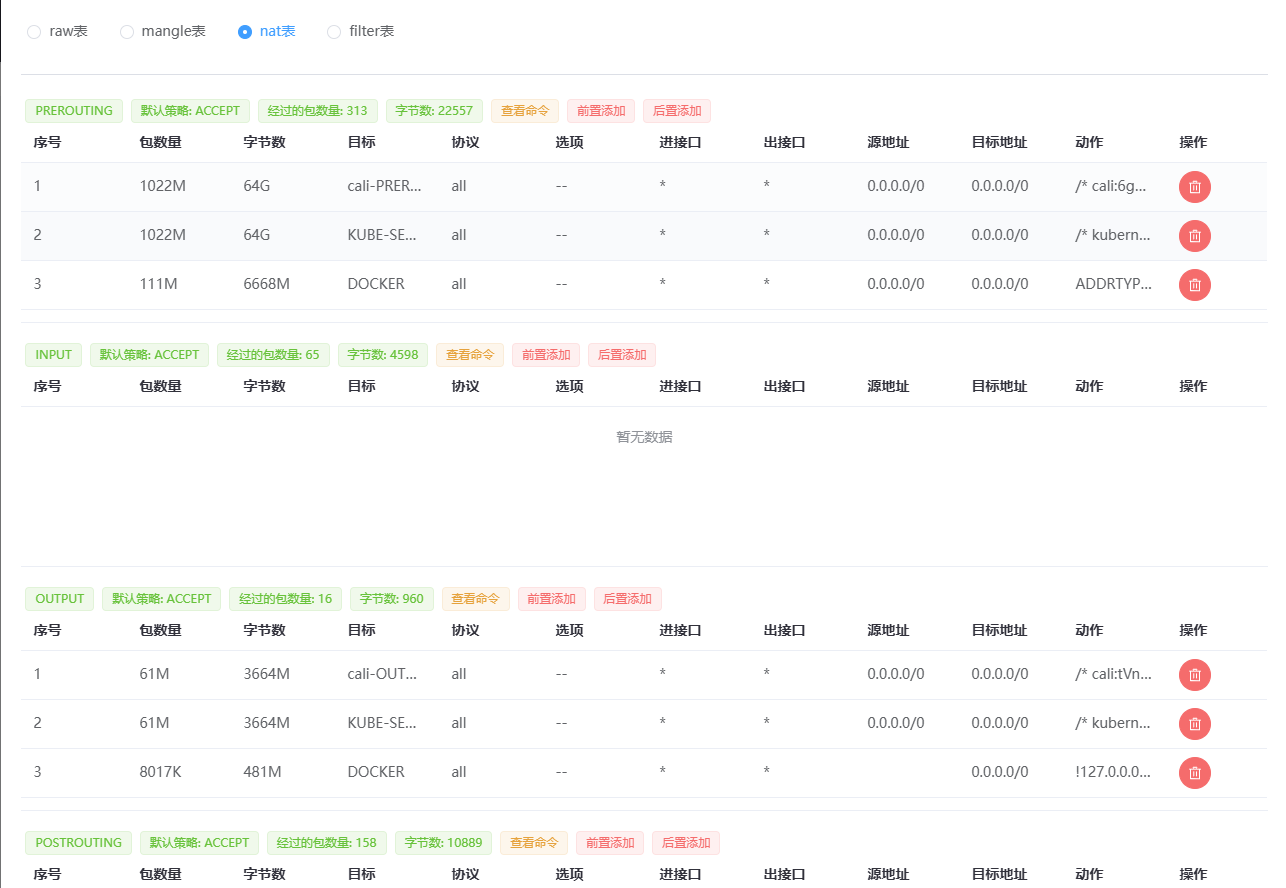Click the PREROUTING chain label

pyautogui.click(x=73, y=111)
